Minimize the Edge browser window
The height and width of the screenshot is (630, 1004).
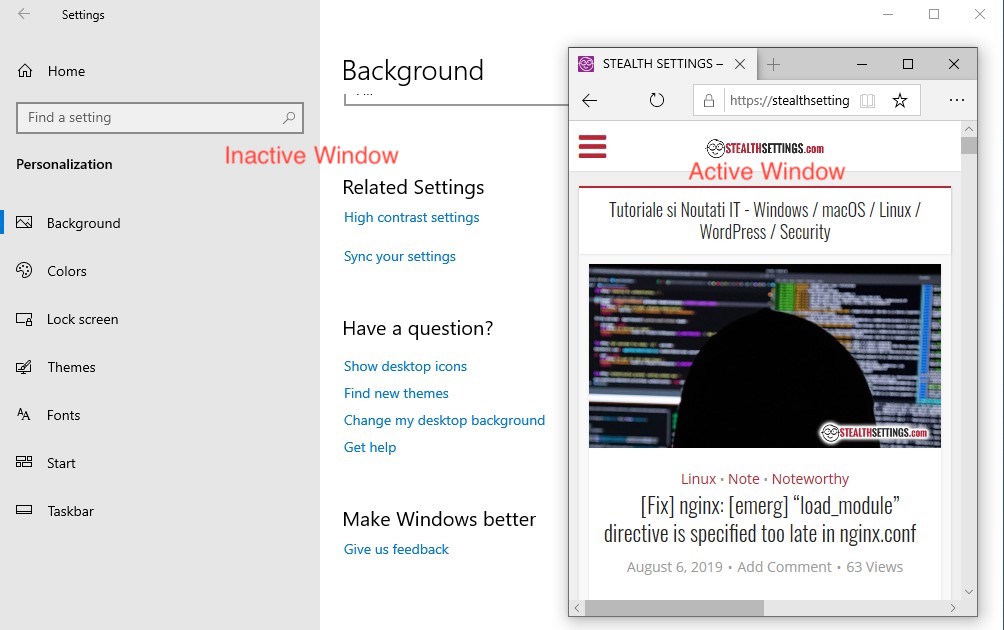[862, 64]
